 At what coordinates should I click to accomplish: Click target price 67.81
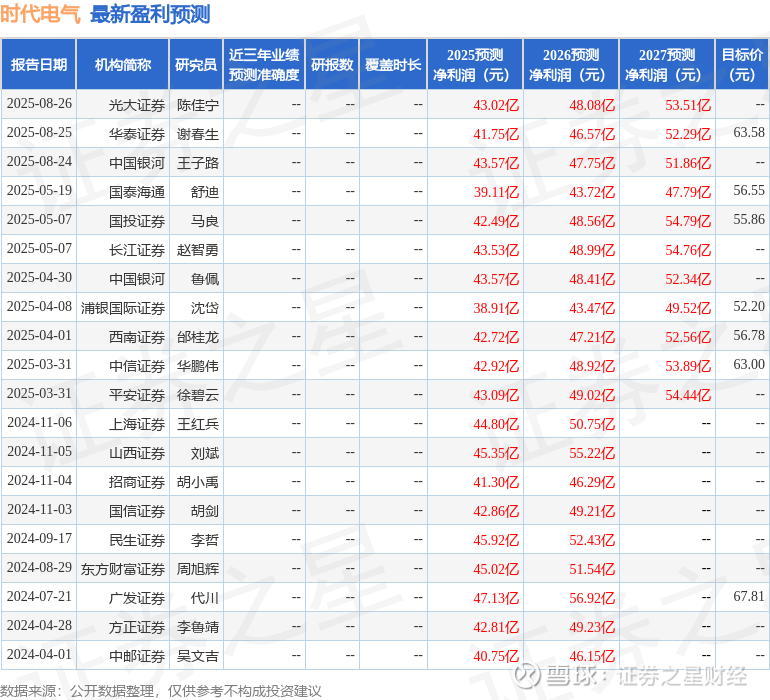(x=749, y=596)
